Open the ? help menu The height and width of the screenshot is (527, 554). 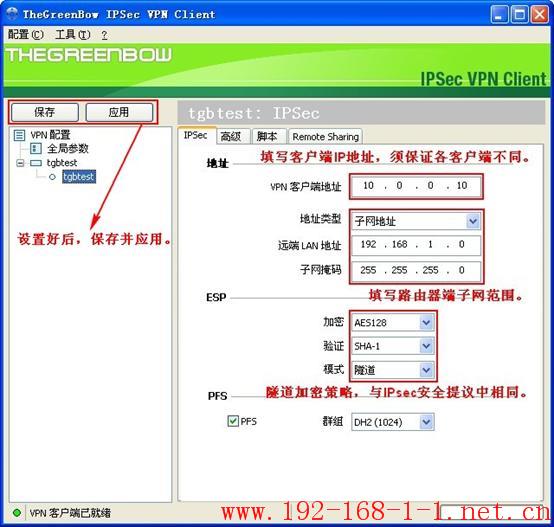point(104,35)
